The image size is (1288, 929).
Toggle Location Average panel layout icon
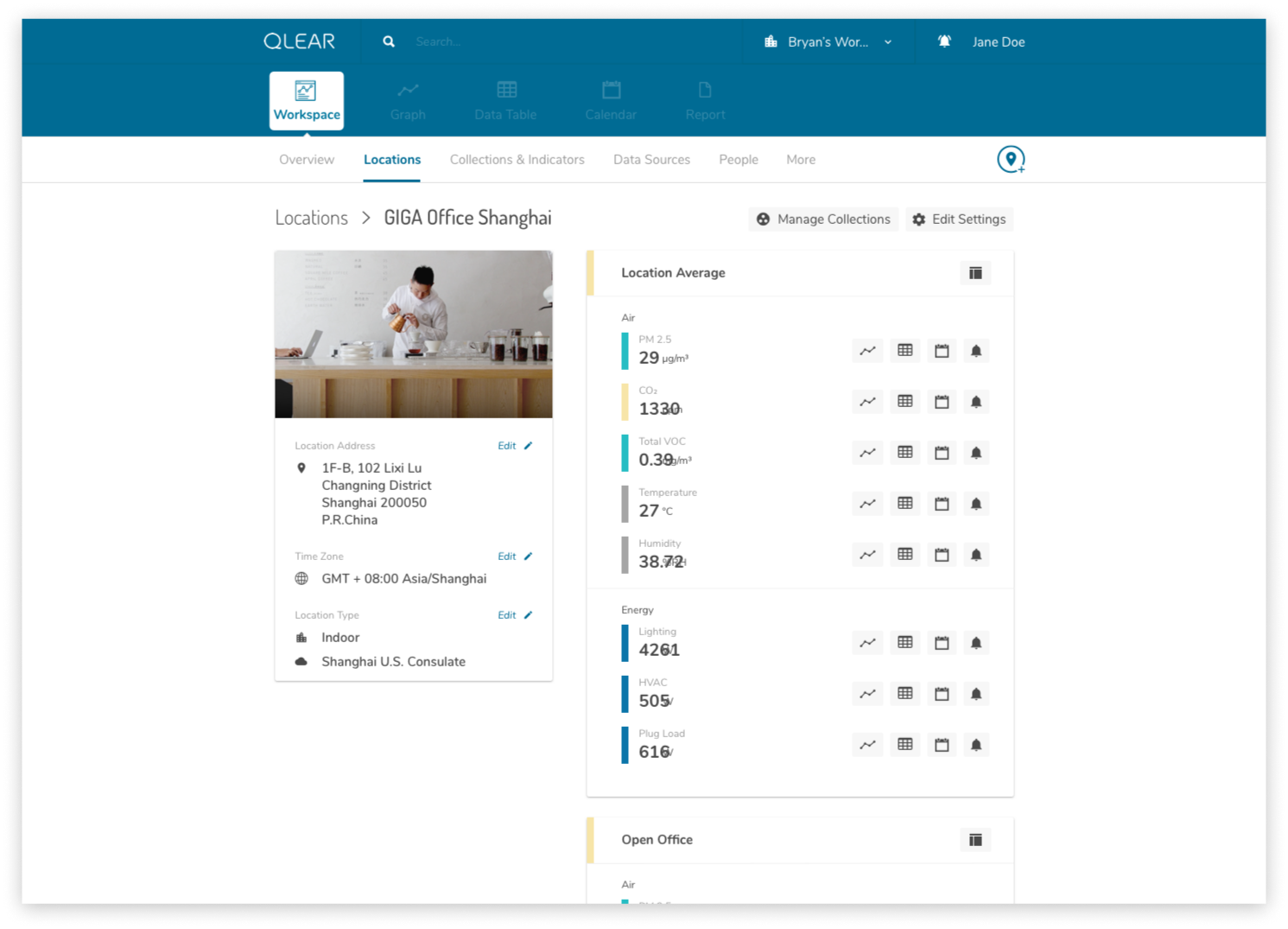[975, 273]
